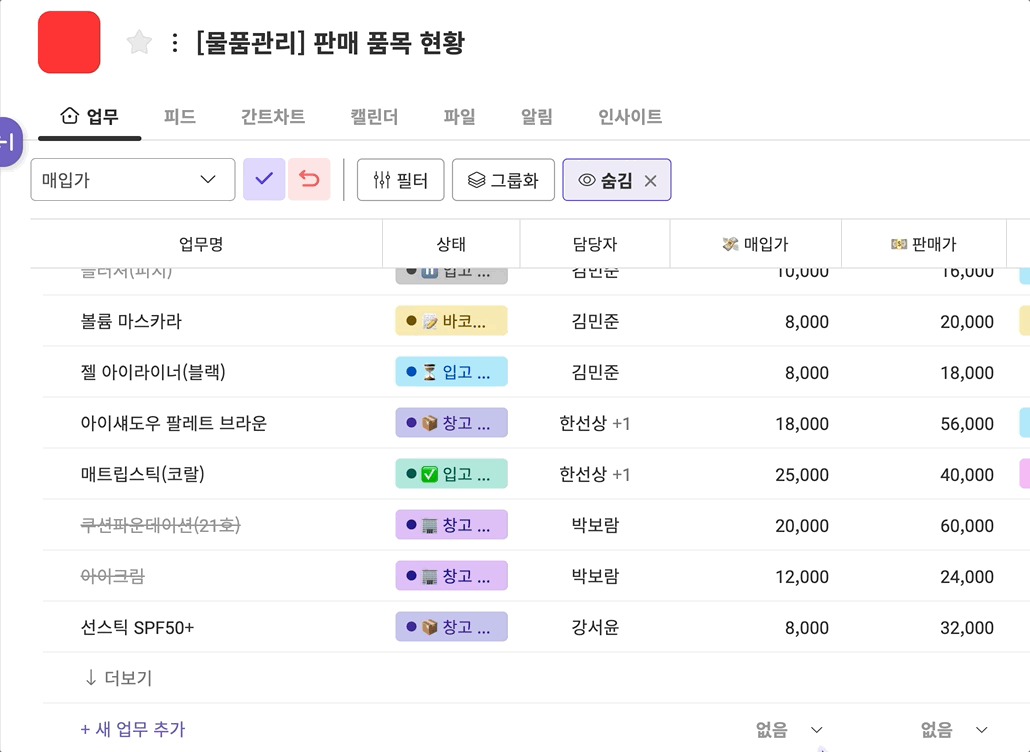
Task: Open the 필터 filter options
Action: (x=400, y=180)
